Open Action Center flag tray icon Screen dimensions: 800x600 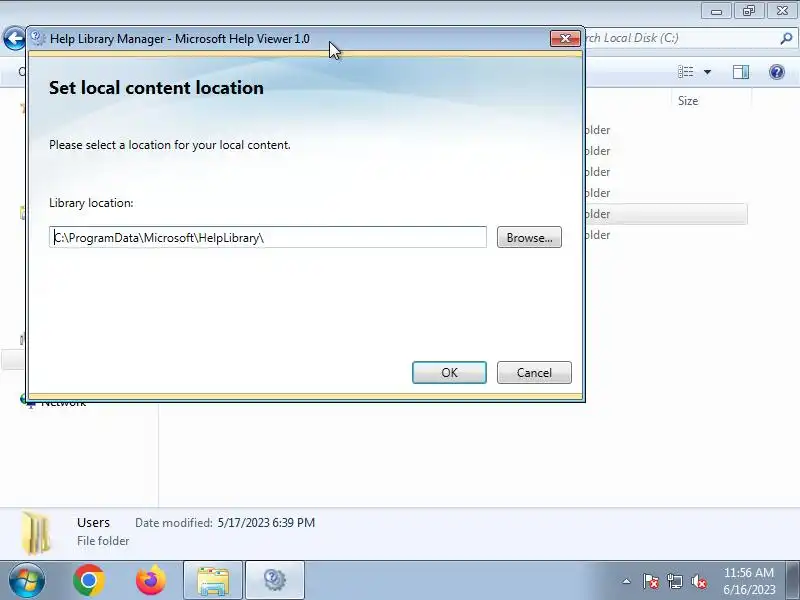650,581
